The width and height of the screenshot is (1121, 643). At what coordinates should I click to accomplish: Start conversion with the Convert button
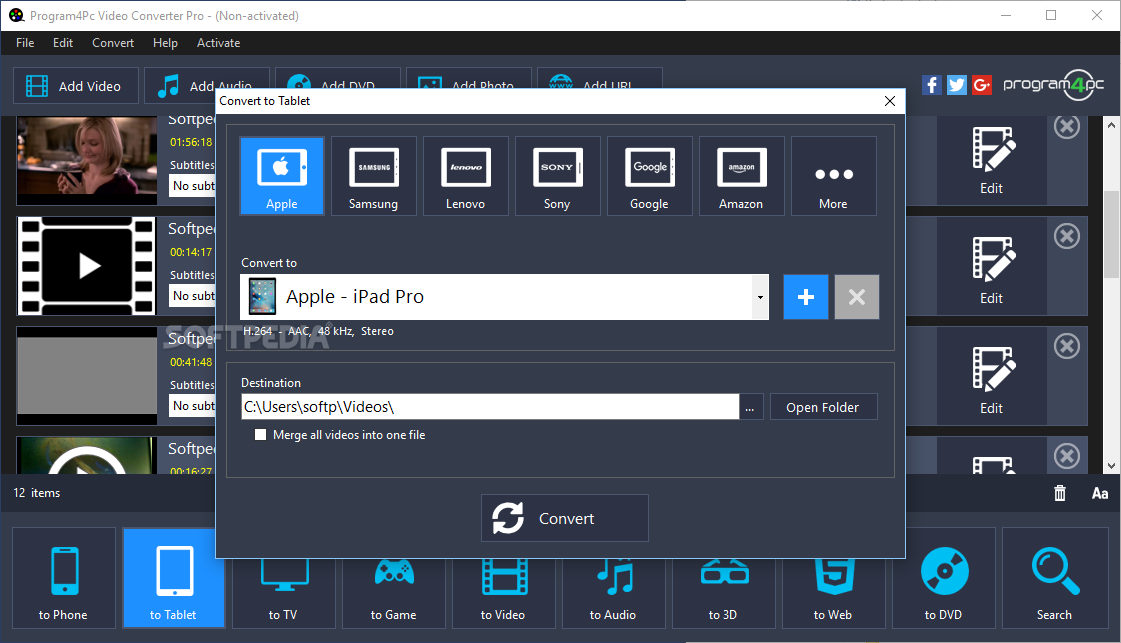click(x=565, y=518)
